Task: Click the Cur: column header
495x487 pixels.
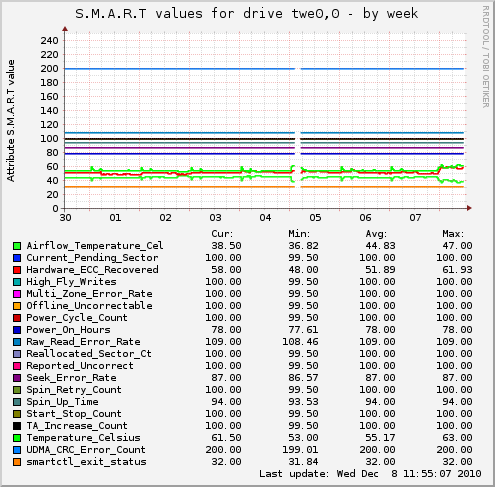Action: click(x=222, y=234)
